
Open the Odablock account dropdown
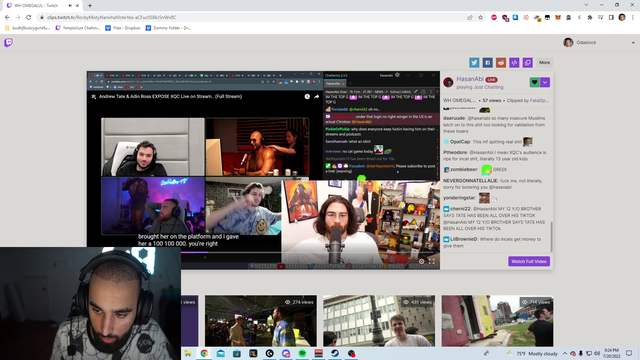tap(633, 42)
